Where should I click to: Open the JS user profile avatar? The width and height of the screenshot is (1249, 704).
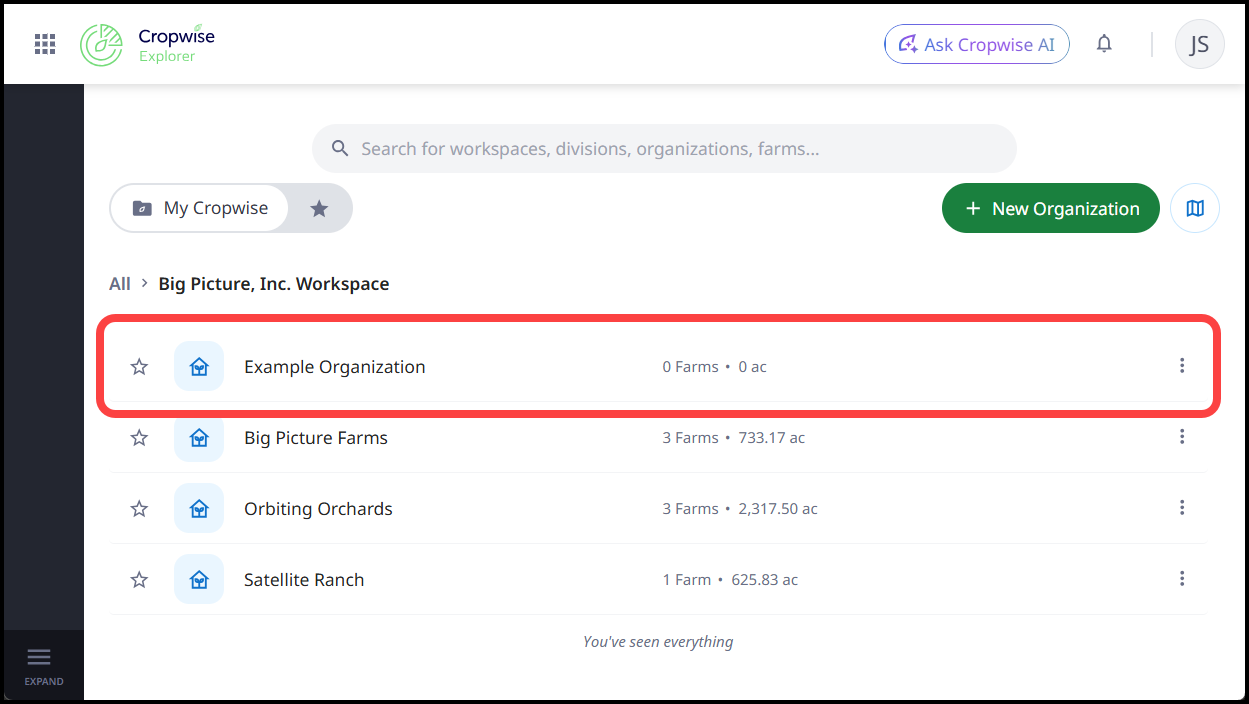1199,44
